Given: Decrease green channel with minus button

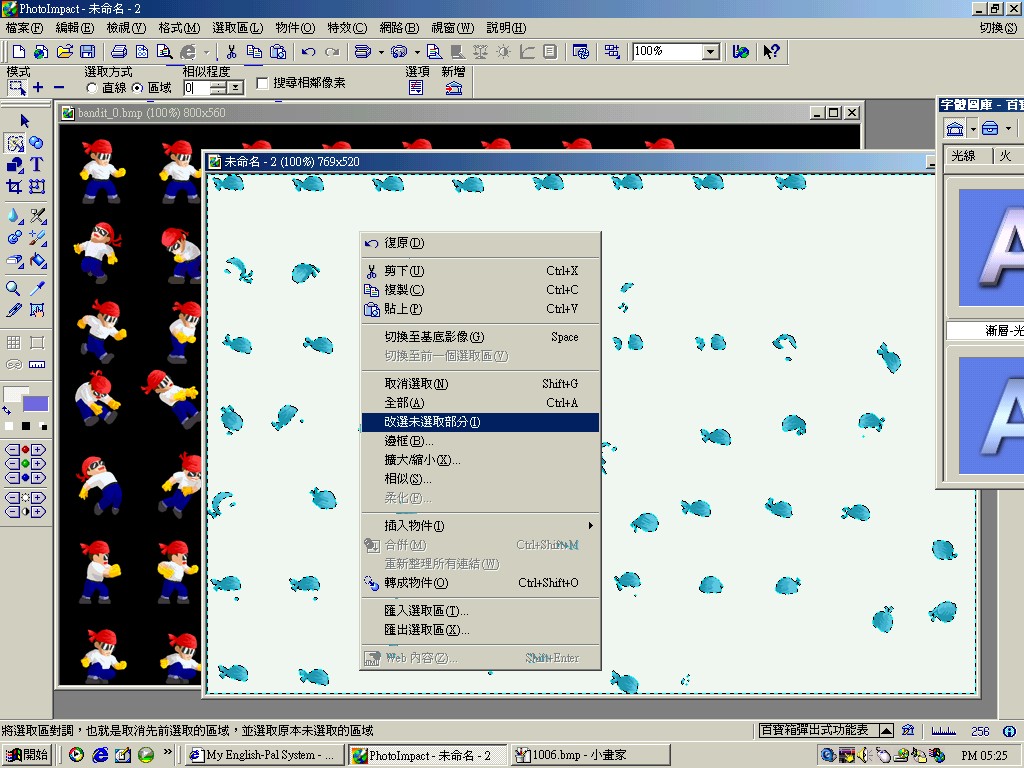Looking at the screenshot, I should click(x=12, y=464).
